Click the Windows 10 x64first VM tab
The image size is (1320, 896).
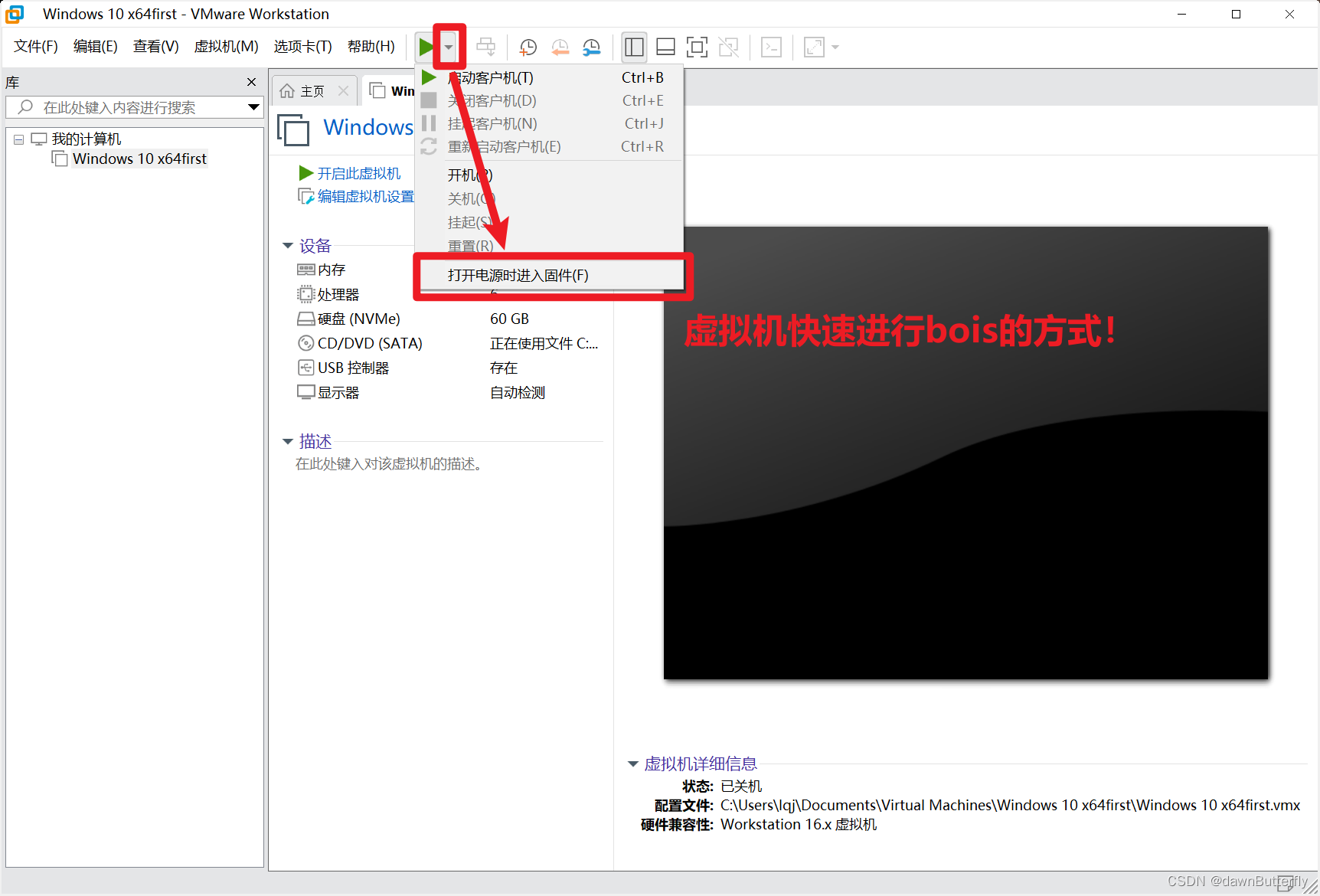click(x=390, y=91)
